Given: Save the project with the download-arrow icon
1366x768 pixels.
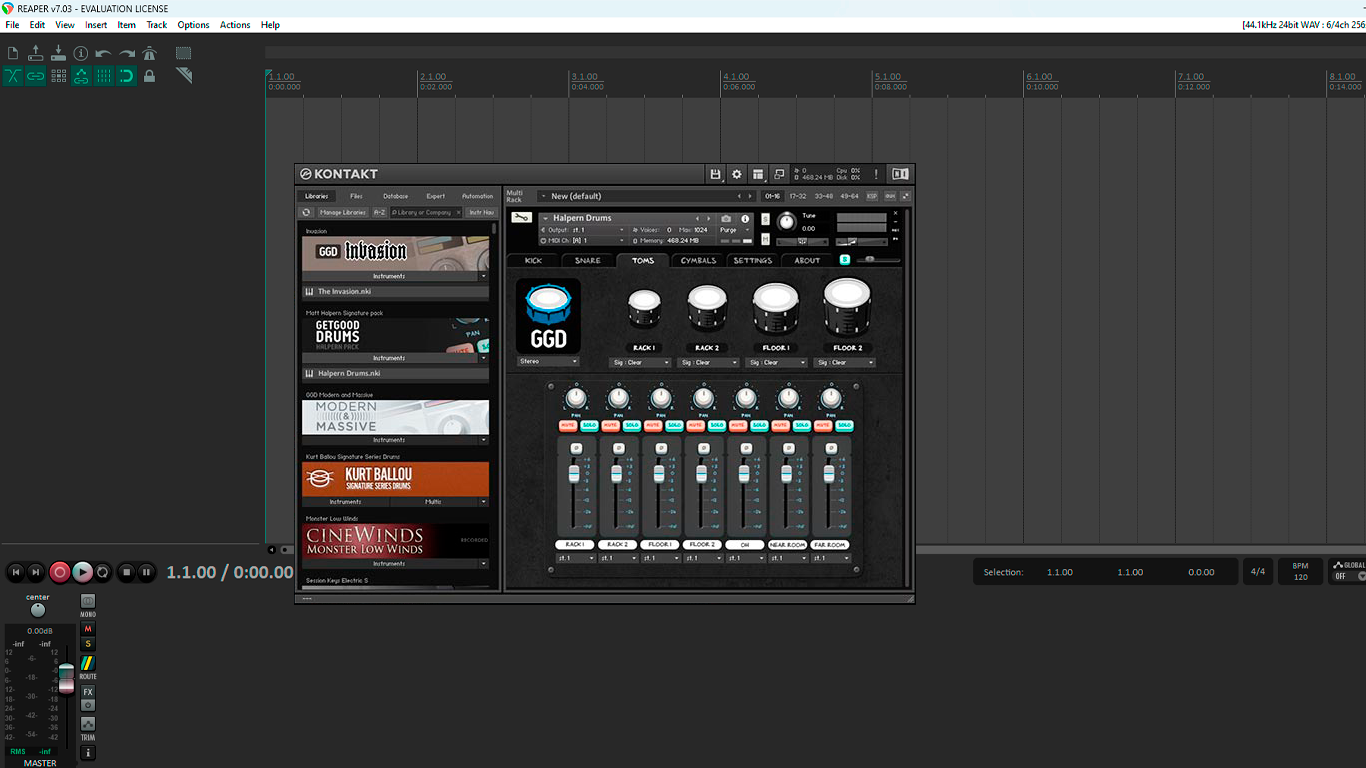Looking at the screenshot, I should [58, 53].
